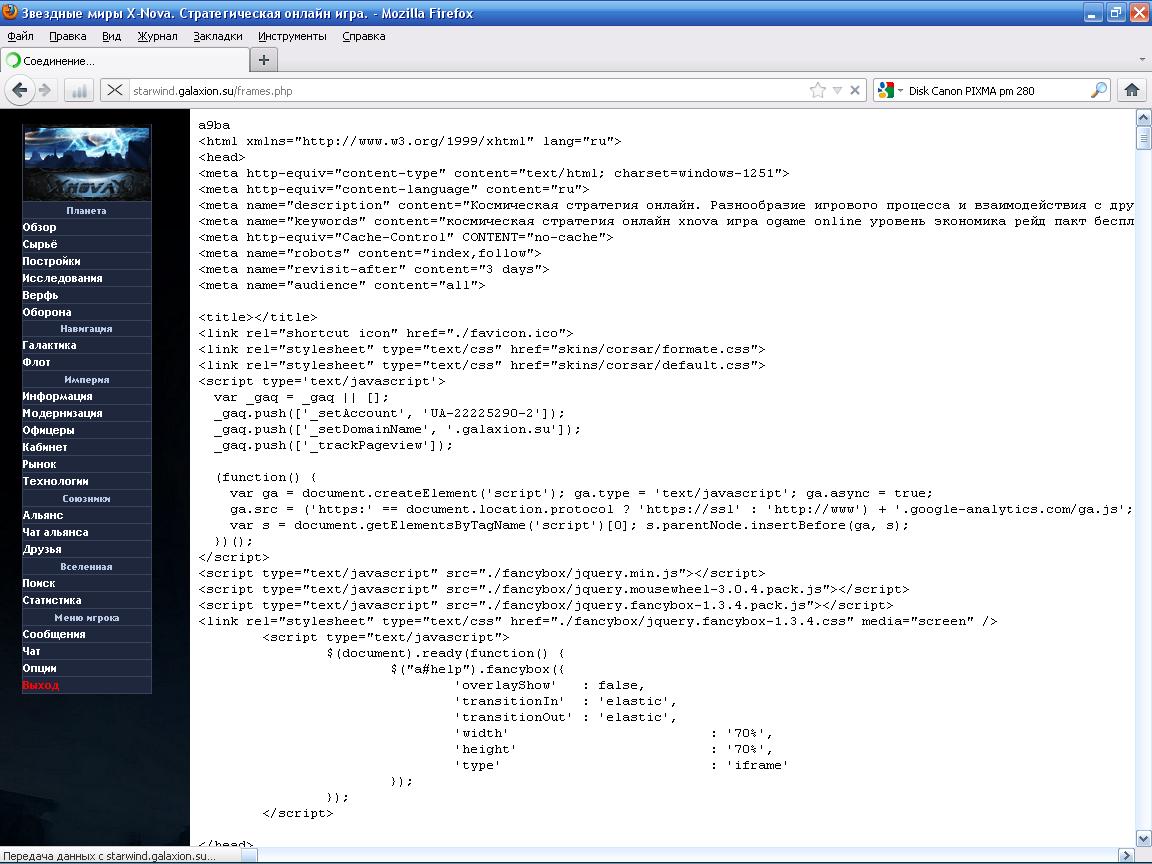The width and height of the screenshot is (1152, 864).
Task: Click the <title></title> line in source
Action: [x=258, y=317]
